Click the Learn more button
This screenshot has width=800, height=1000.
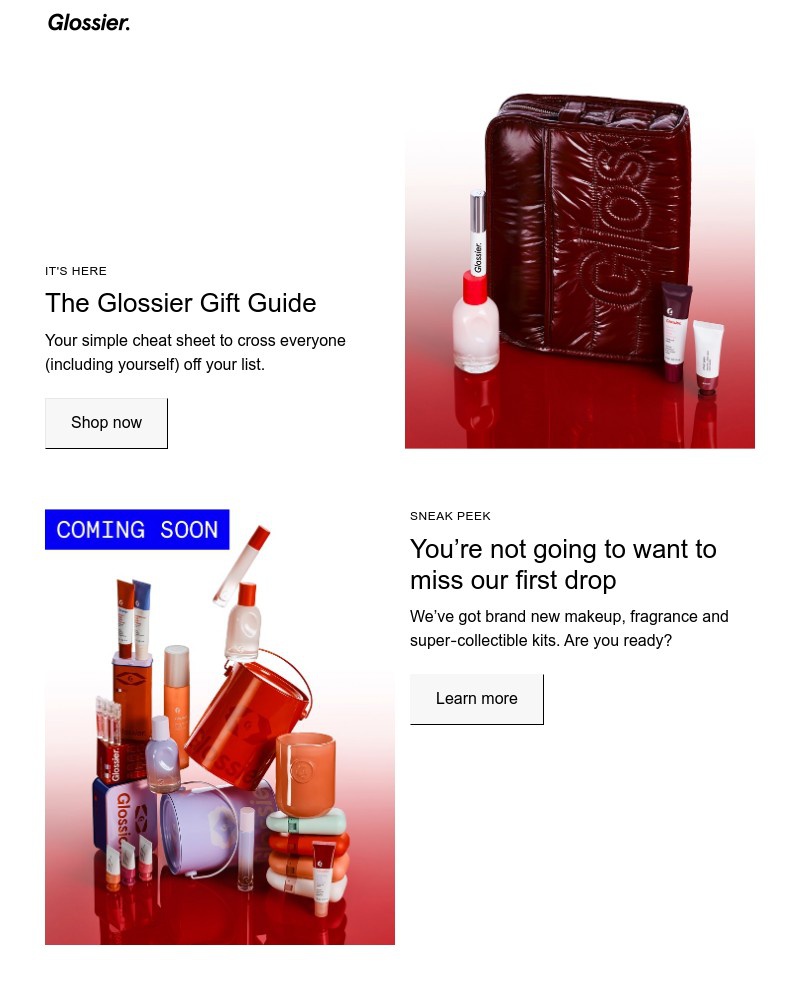coord(477,699)
